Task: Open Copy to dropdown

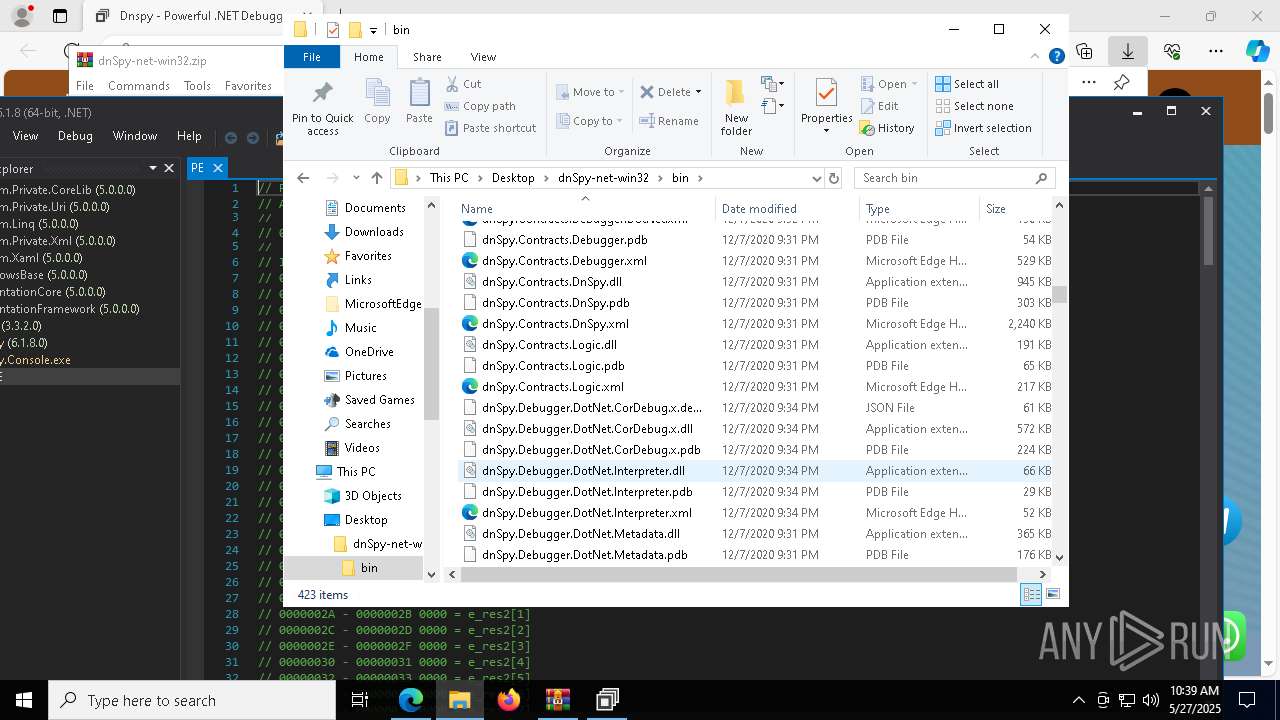Action: [589, 121]
